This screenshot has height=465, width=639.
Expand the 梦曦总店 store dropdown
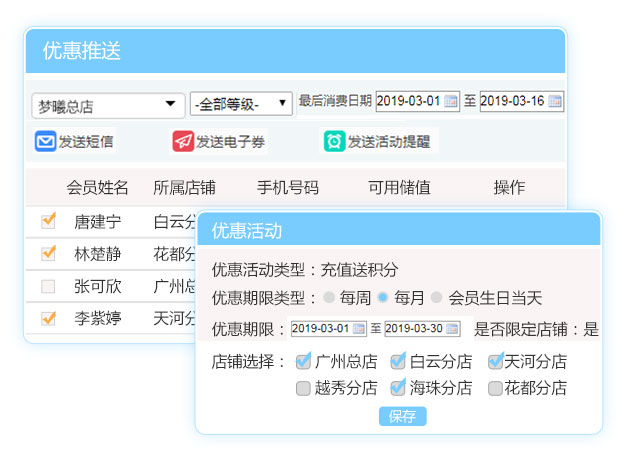(106, 105)
